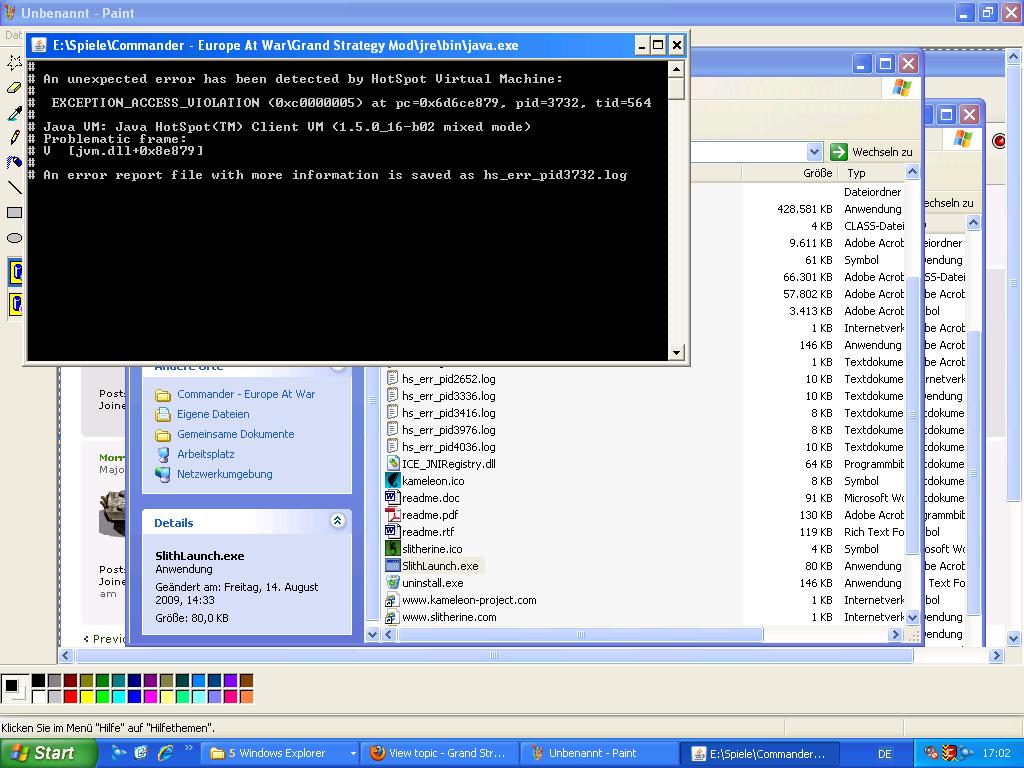Screen dimensions: 1024x768
Task: Pick the magenta color swatch
Action: coord(150,697)
